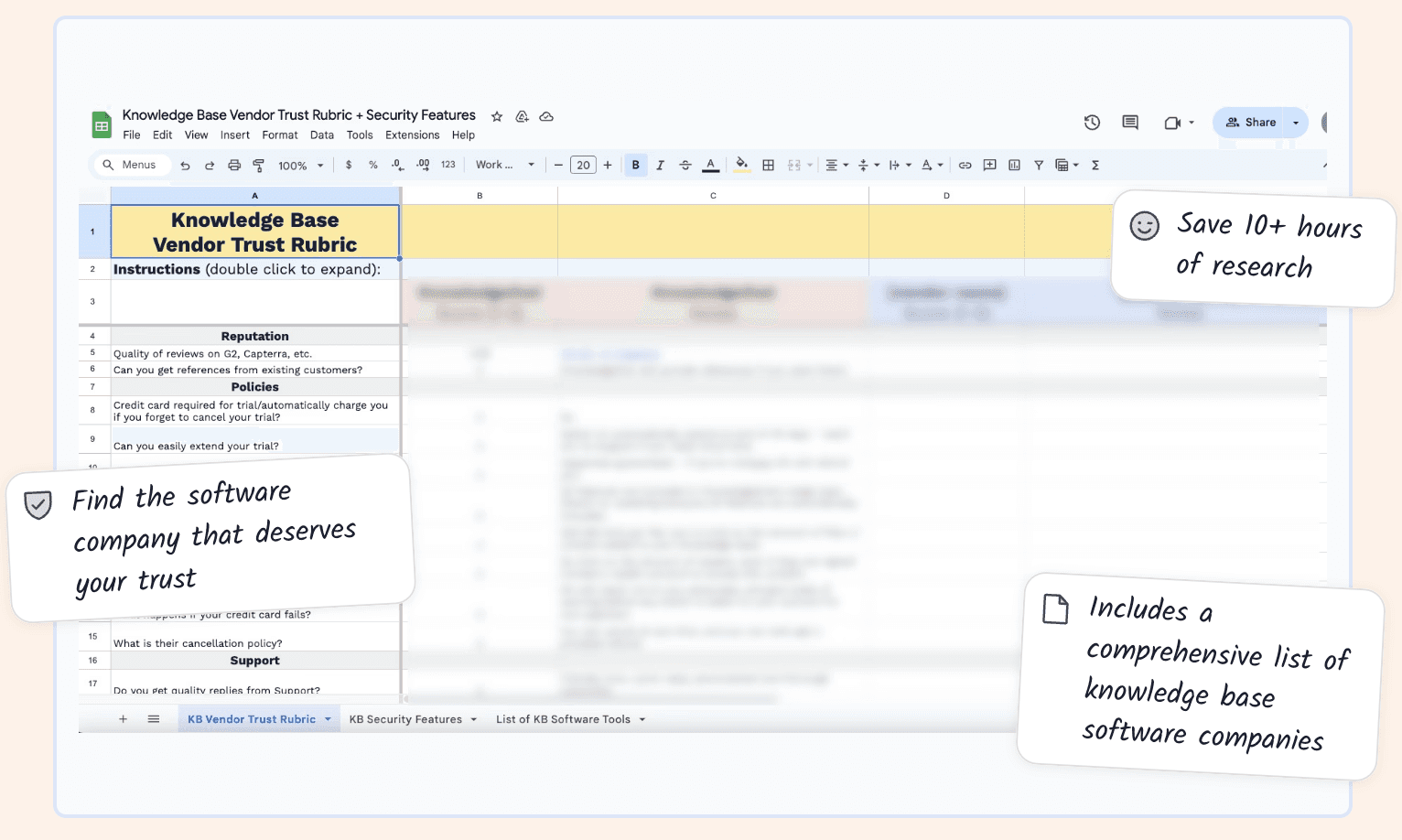Toggle strikethrough formatting
The image size is (1402, 840).
[685, 165]
